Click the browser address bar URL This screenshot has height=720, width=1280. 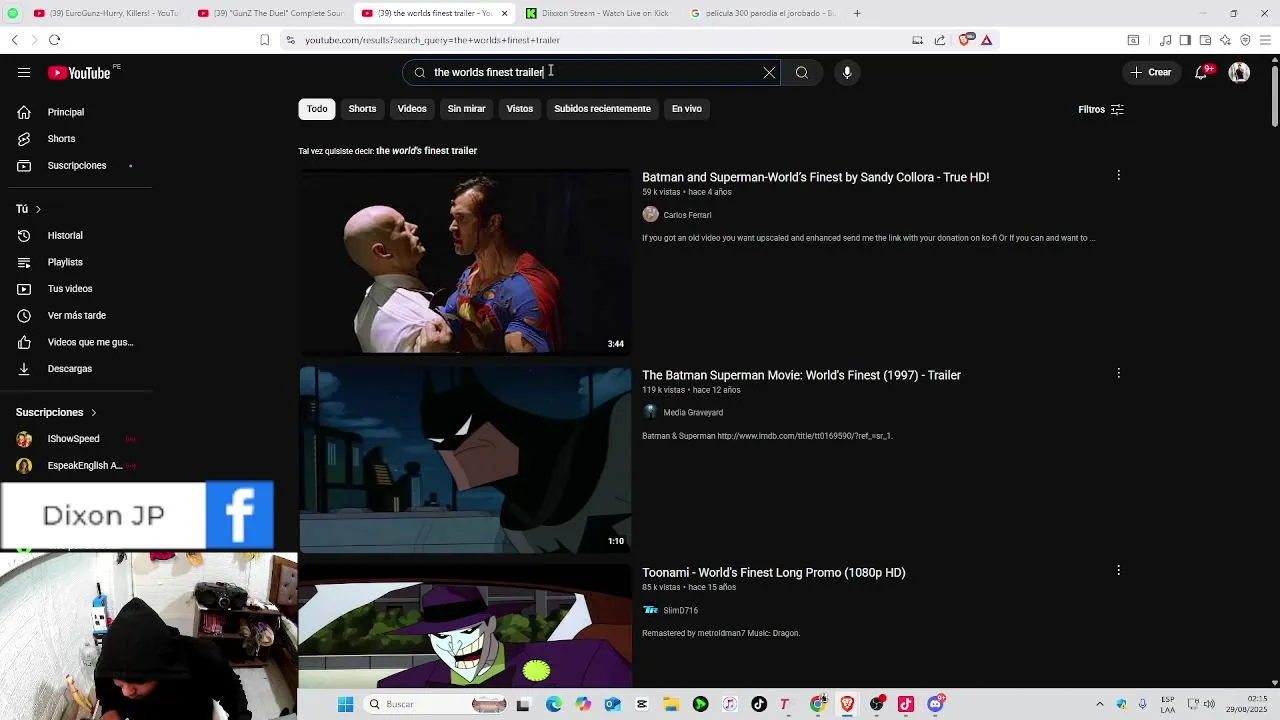(432, 40)
